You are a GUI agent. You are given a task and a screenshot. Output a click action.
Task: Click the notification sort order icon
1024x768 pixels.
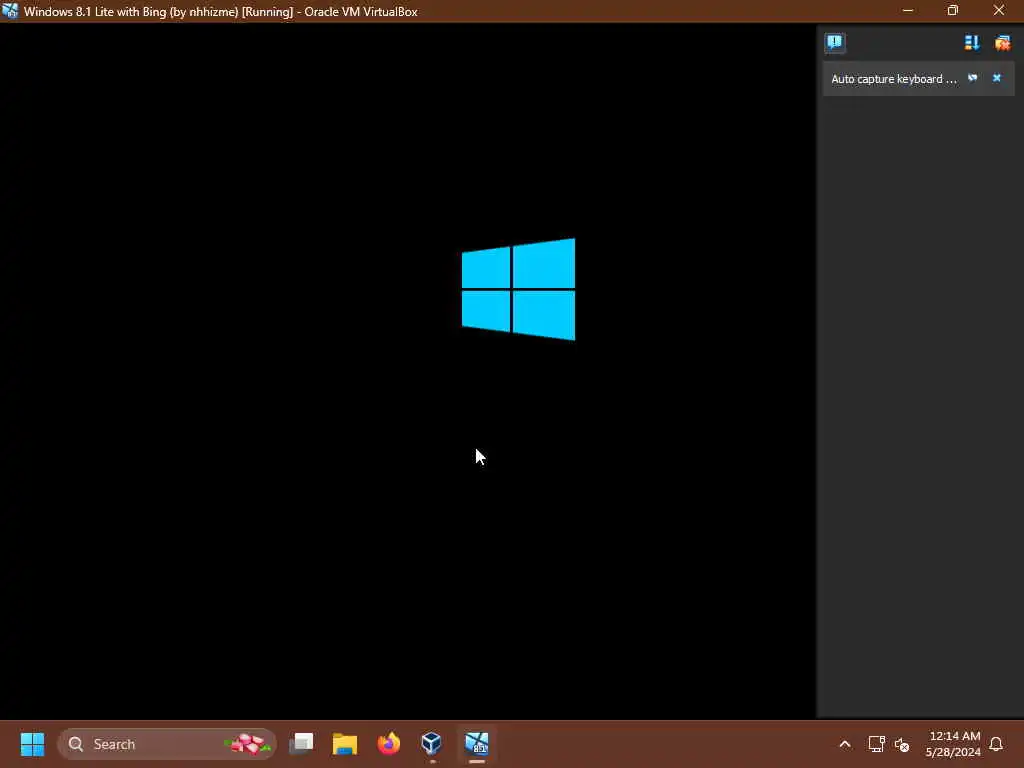[972, 43]
